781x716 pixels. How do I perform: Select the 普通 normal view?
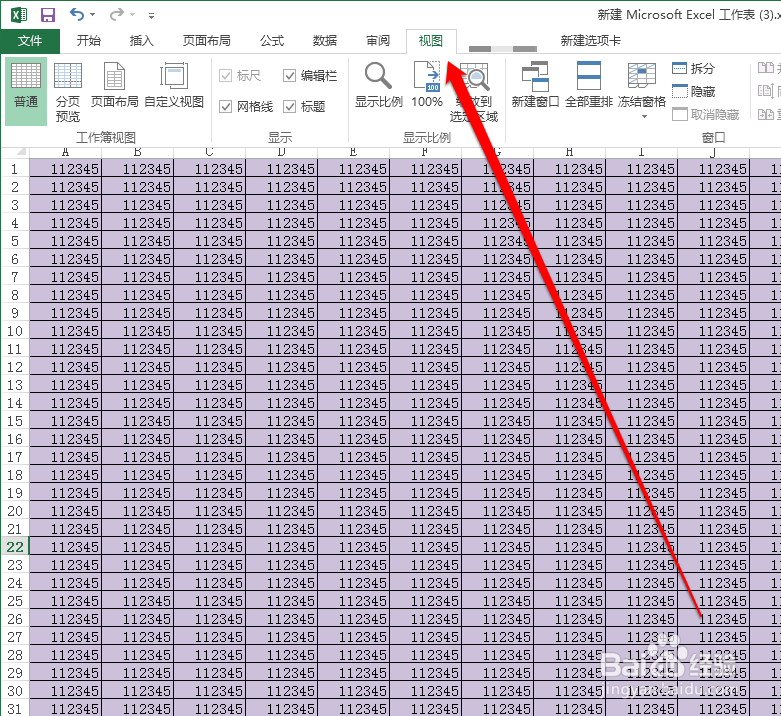[x=26, y=91]
